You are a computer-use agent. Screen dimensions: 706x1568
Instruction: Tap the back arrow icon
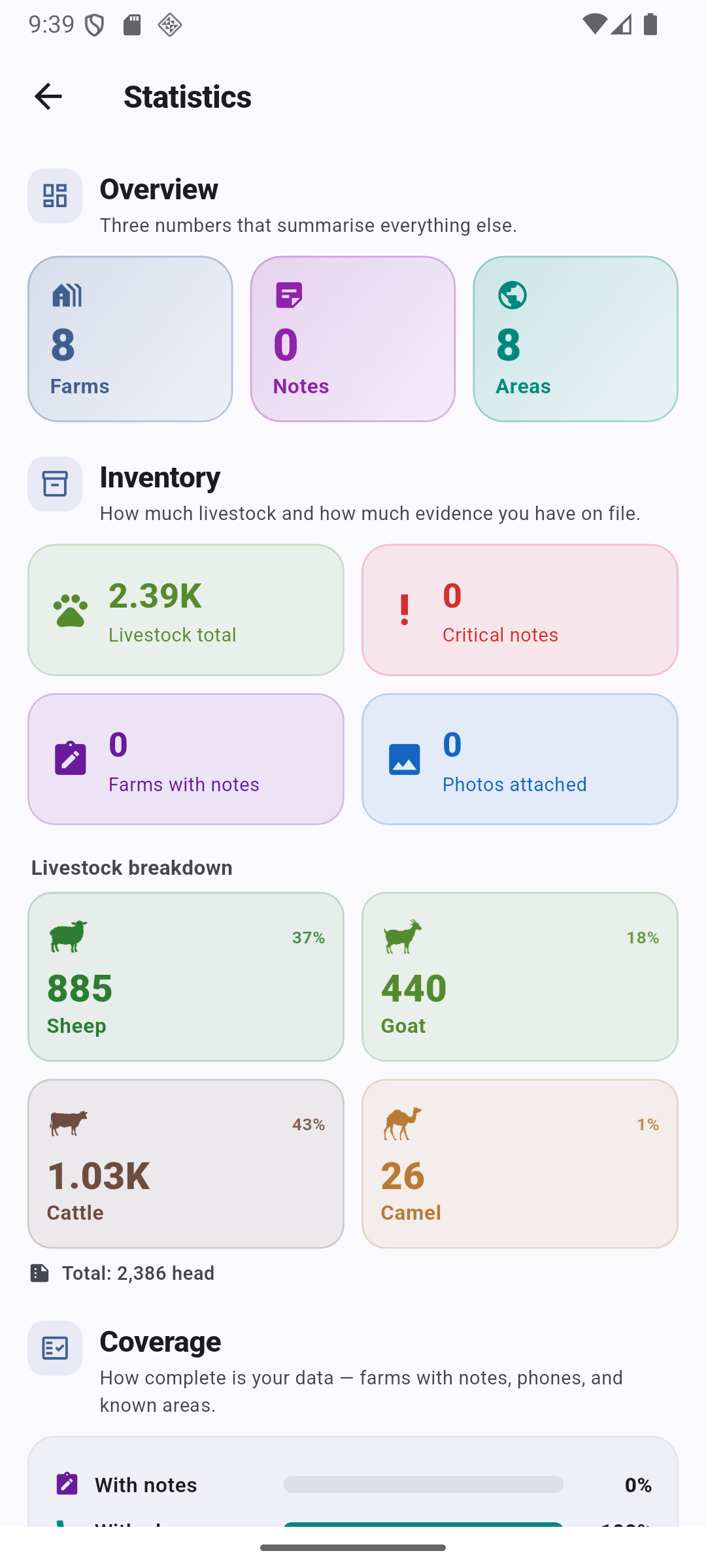pos(48,97)
